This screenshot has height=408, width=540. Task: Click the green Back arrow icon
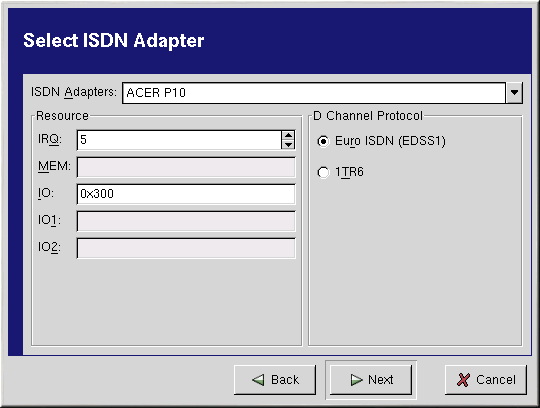click(x=258, y=380)
